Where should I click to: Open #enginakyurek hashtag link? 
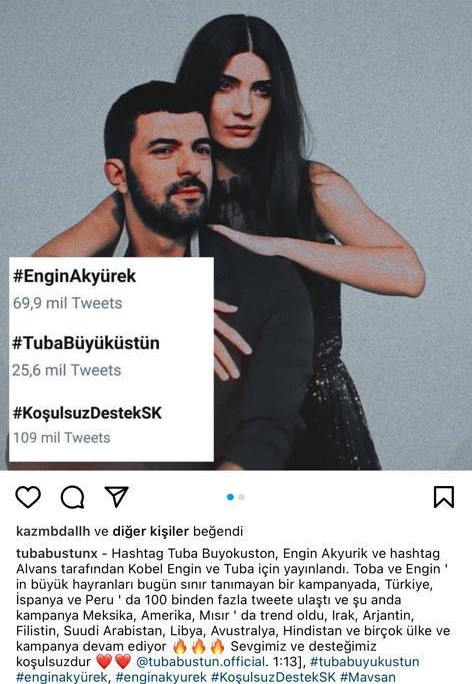(161, 677)
